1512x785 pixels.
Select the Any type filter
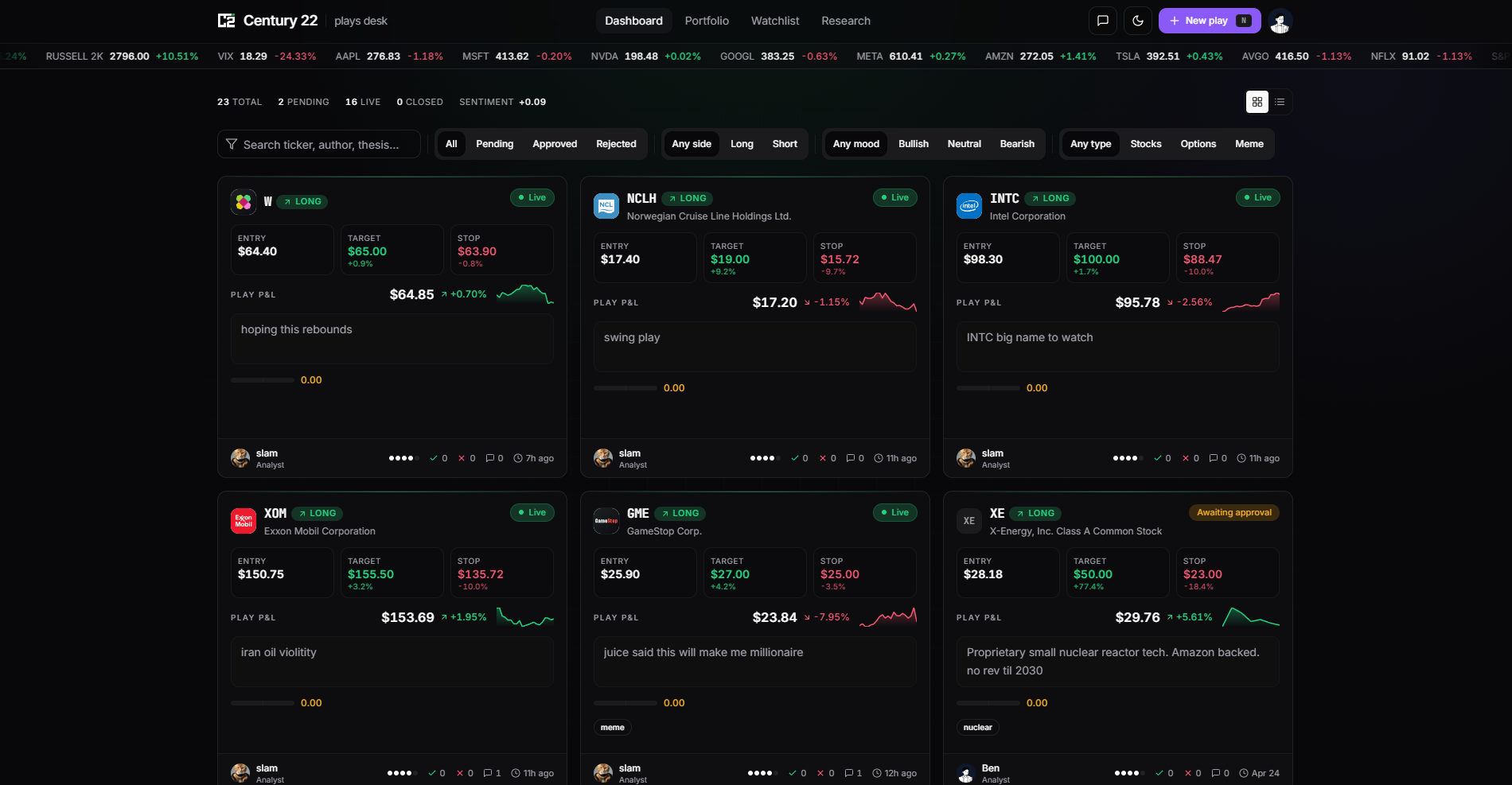[1090, 144]
